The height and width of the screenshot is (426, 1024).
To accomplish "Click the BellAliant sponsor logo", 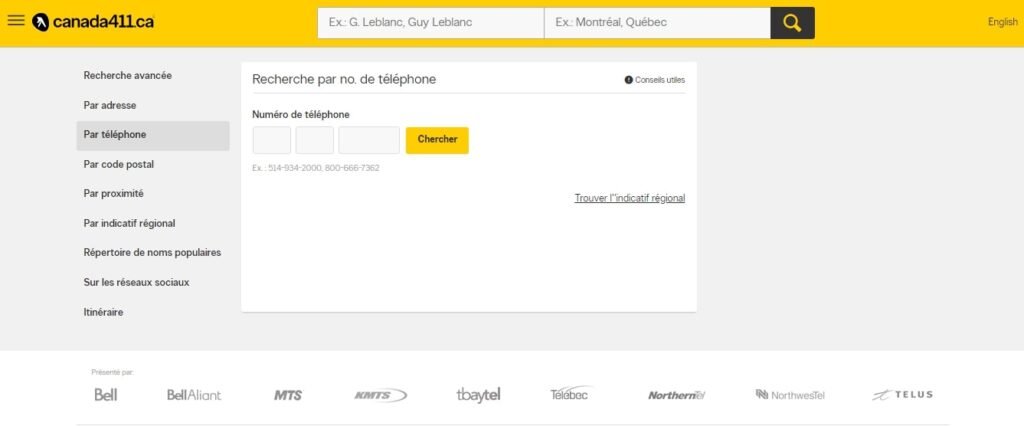I will (x=194, y=395).
